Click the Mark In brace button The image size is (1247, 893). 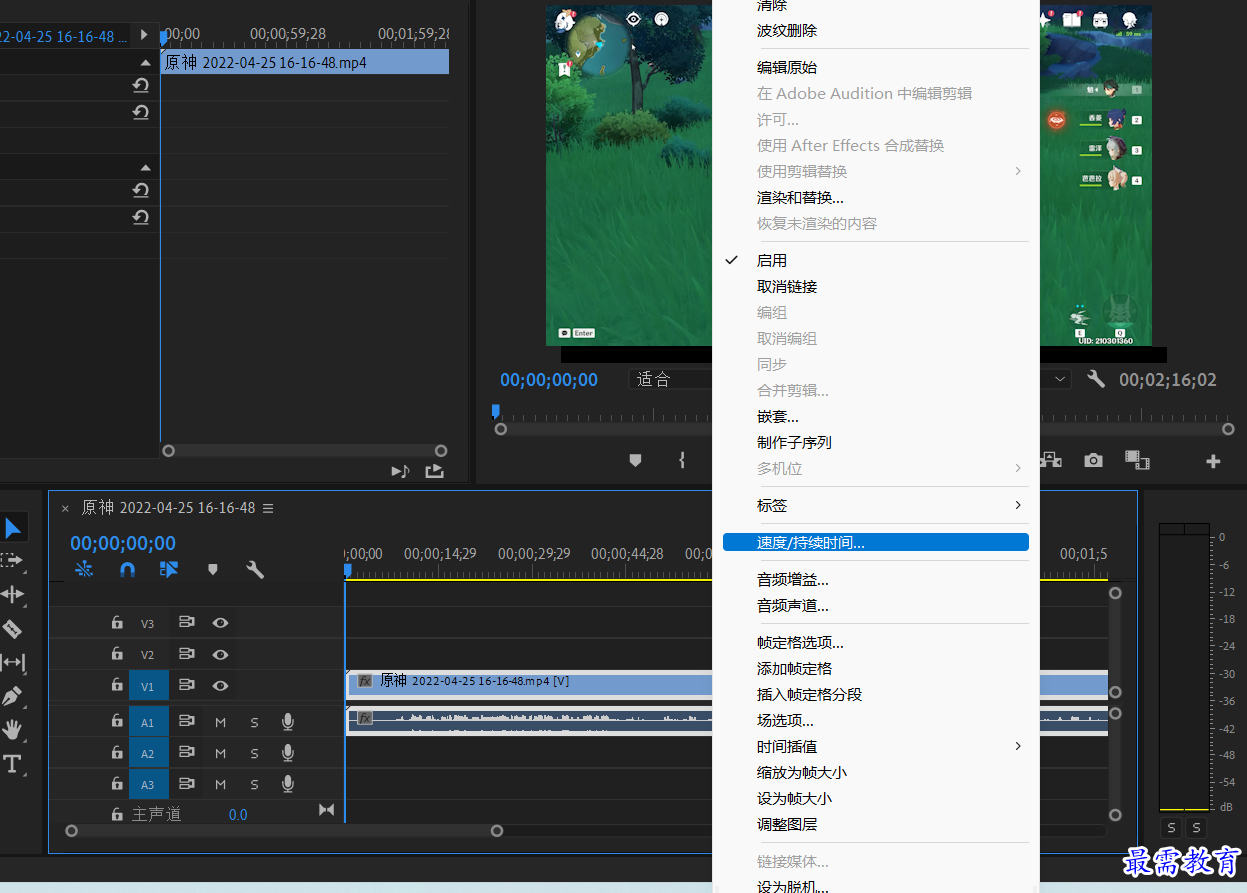tap(682, 460)
